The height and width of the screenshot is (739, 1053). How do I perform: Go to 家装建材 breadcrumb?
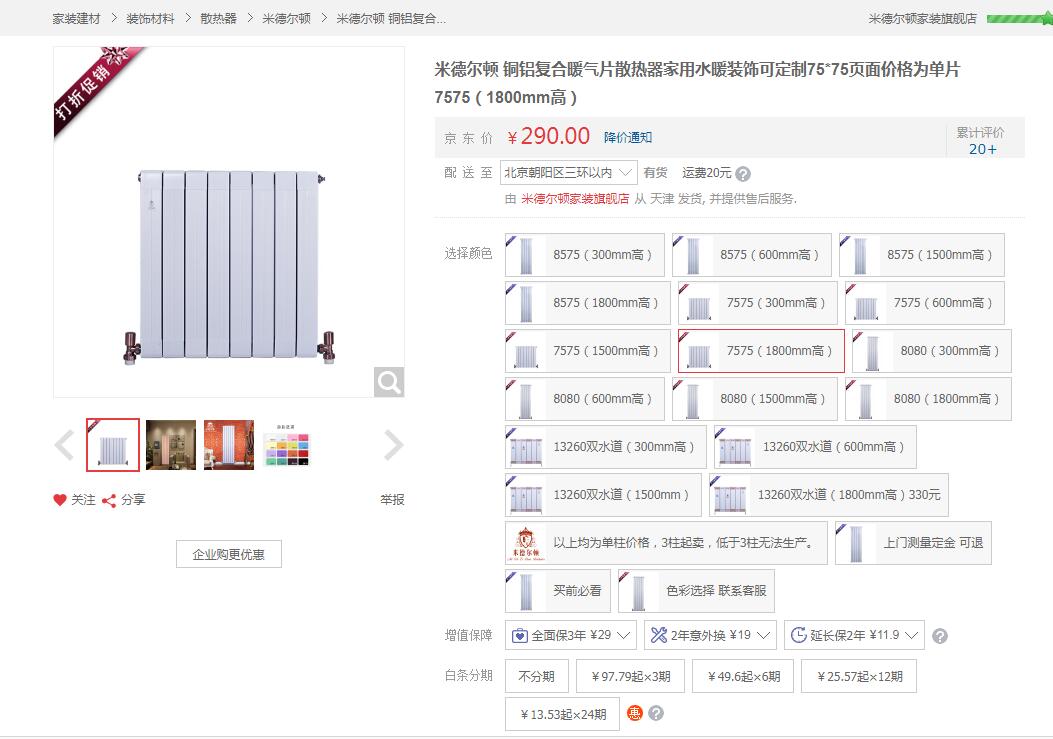(x=76, y=19)
